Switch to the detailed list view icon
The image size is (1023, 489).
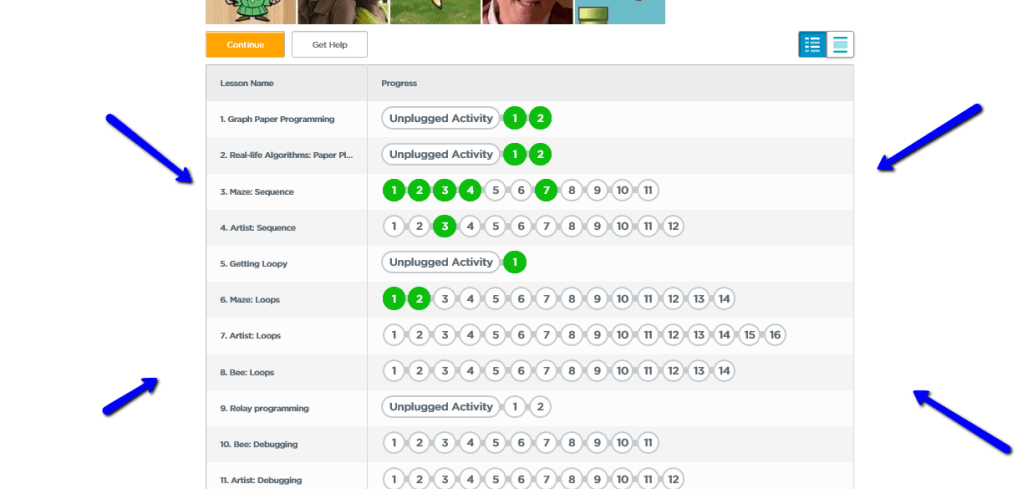[812, 44]
